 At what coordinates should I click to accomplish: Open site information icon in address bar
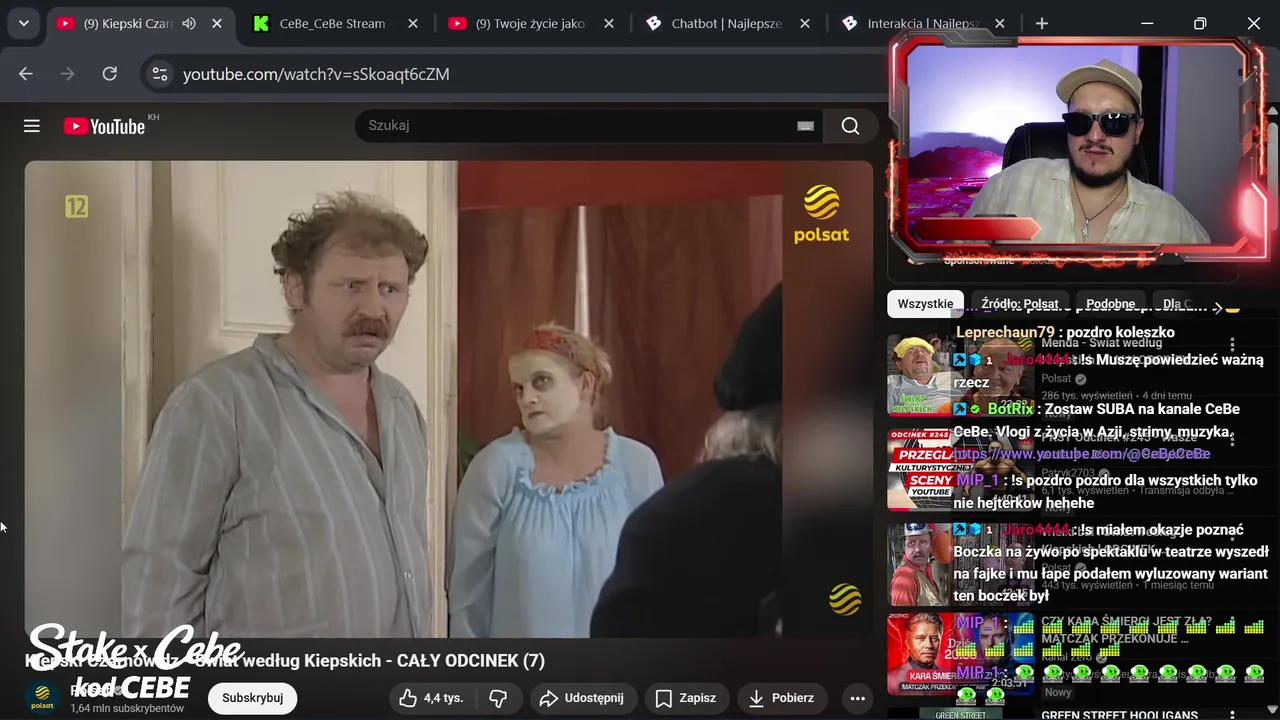(159, 74)
